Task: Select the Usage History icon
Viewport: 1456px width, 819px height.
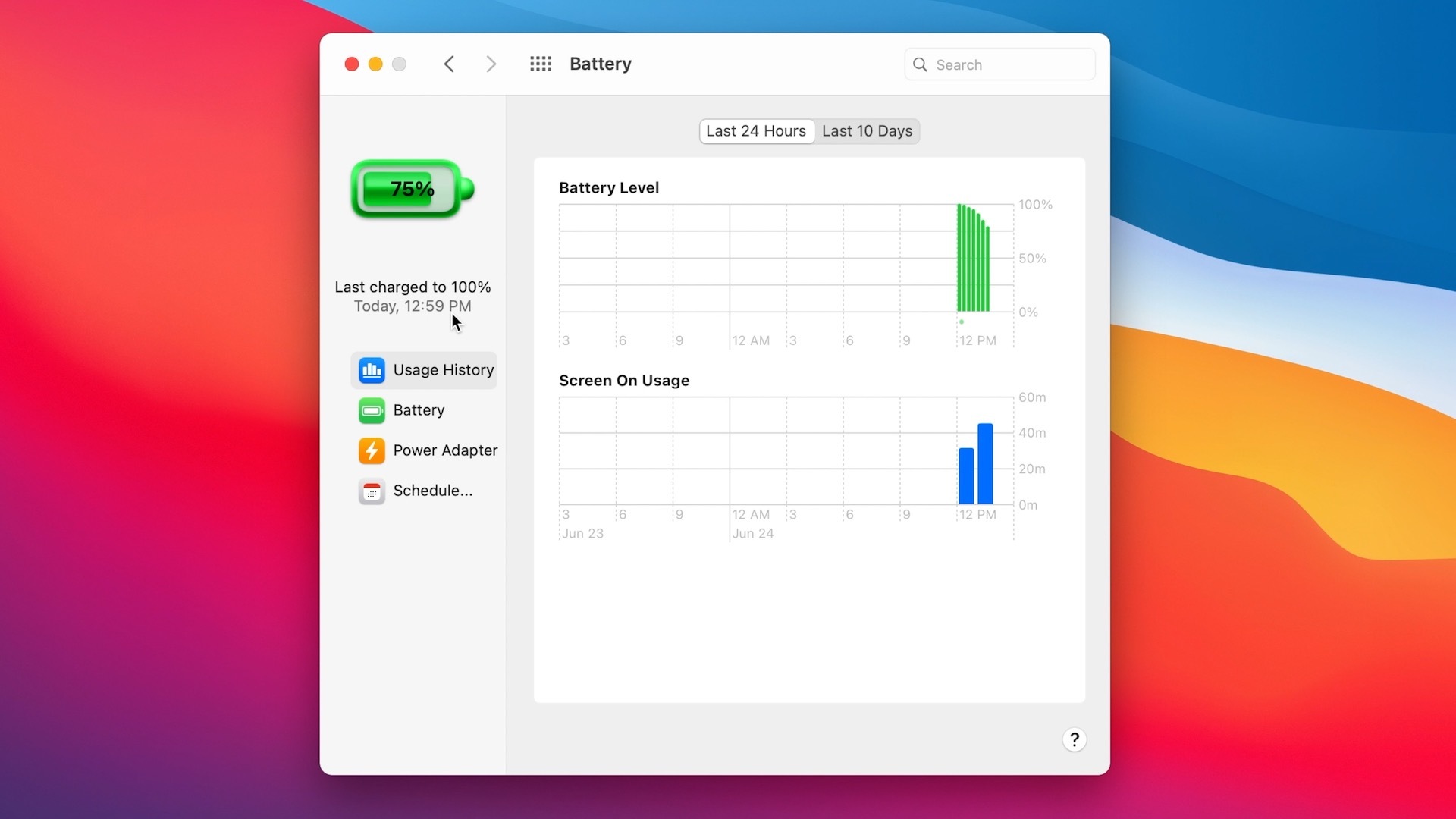Action: (371, 369)
